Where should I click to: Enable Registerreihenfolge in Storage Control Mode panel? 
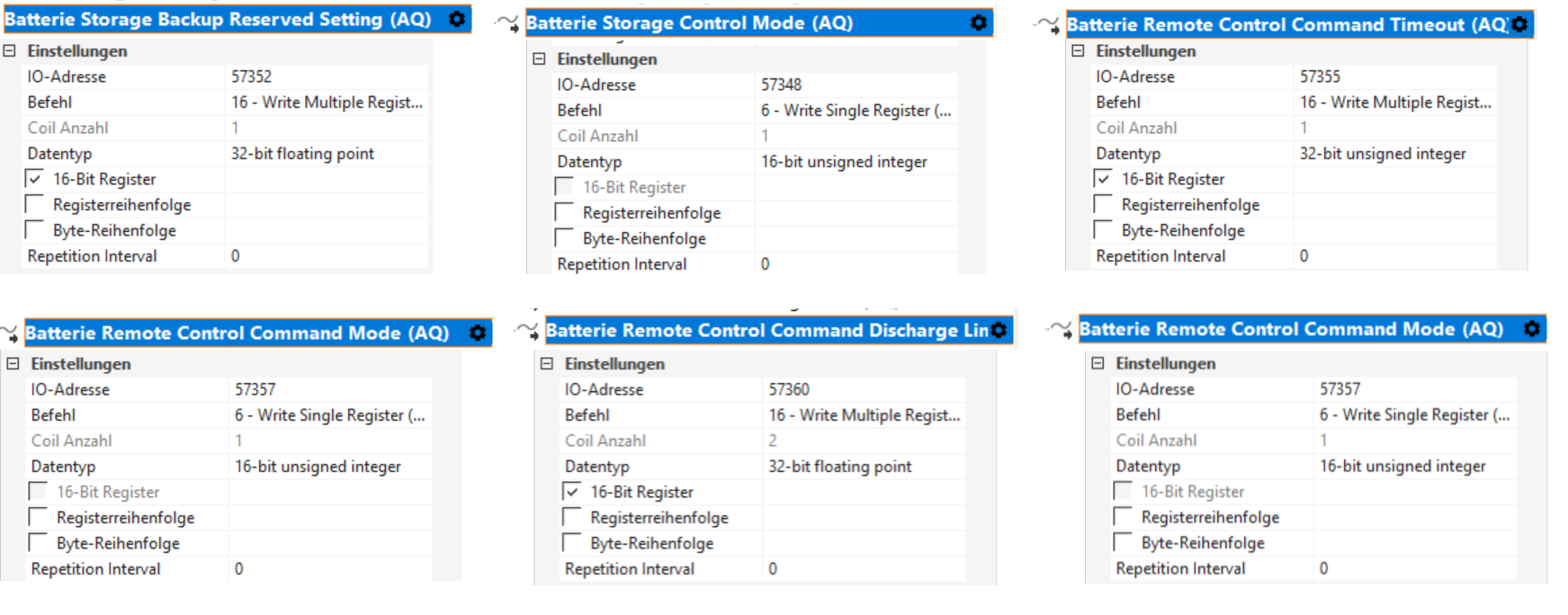[x=565, y=213]
